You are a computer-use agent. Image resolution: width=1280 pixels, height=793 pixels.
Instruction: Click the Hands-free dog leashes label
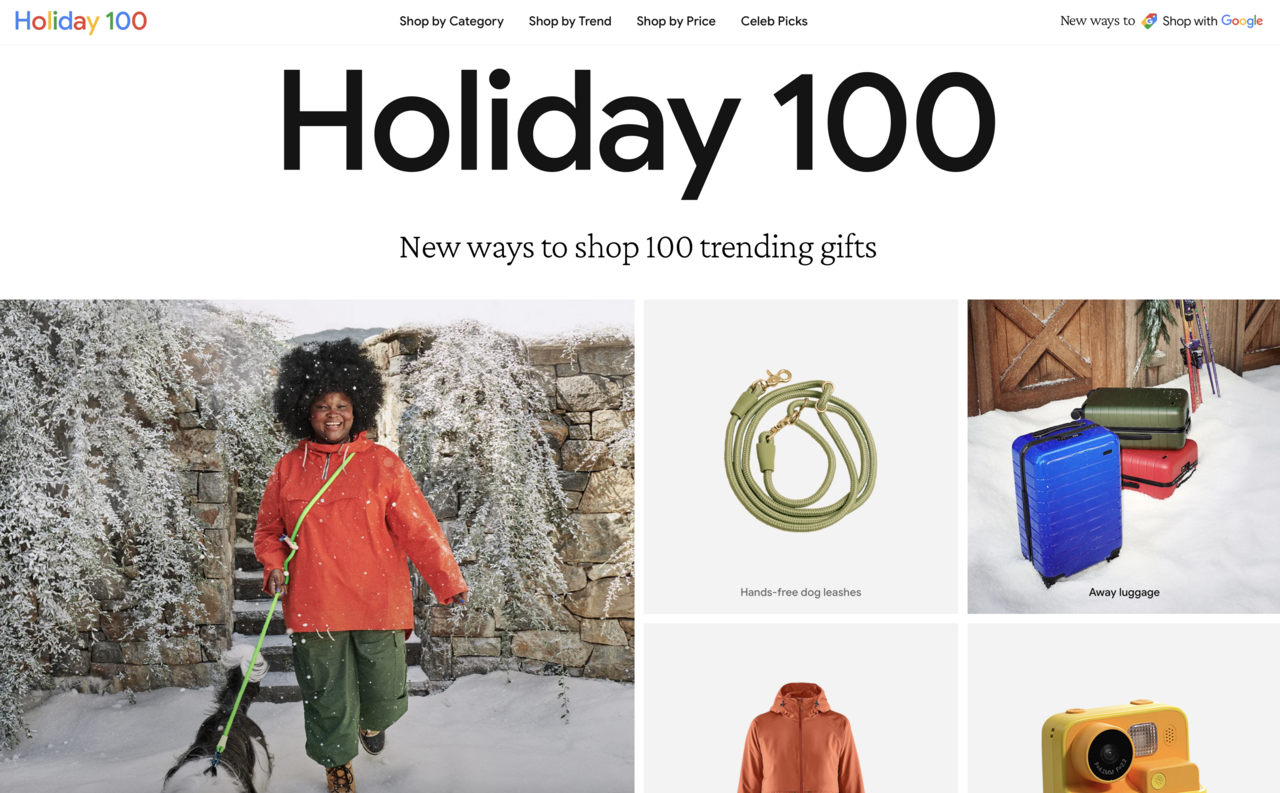pos(801,592)
